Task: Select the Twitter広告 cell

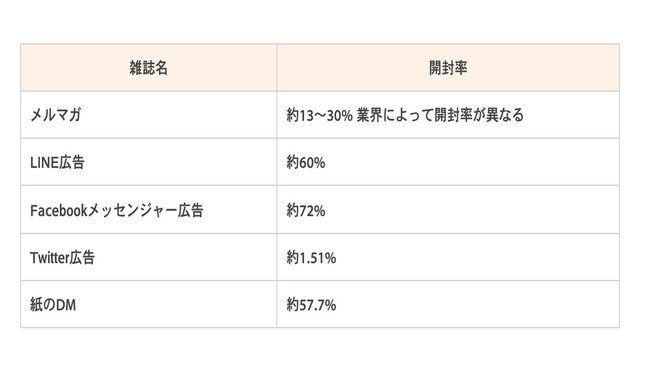Action: tap(148, 257)
